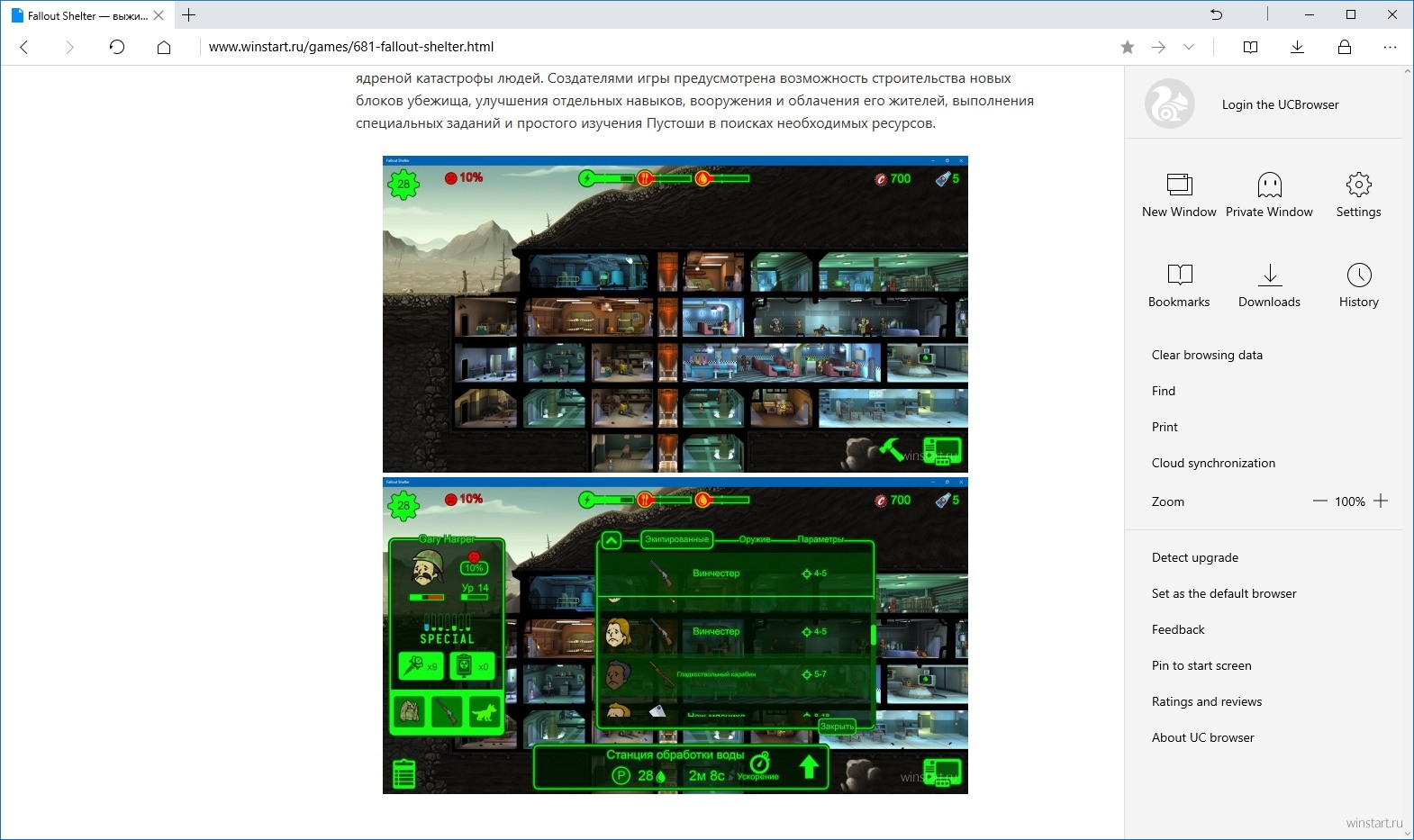Screen dimensions: 1414x840
Task: Maximize the UC Browser window
Action: click(1351, 14)
